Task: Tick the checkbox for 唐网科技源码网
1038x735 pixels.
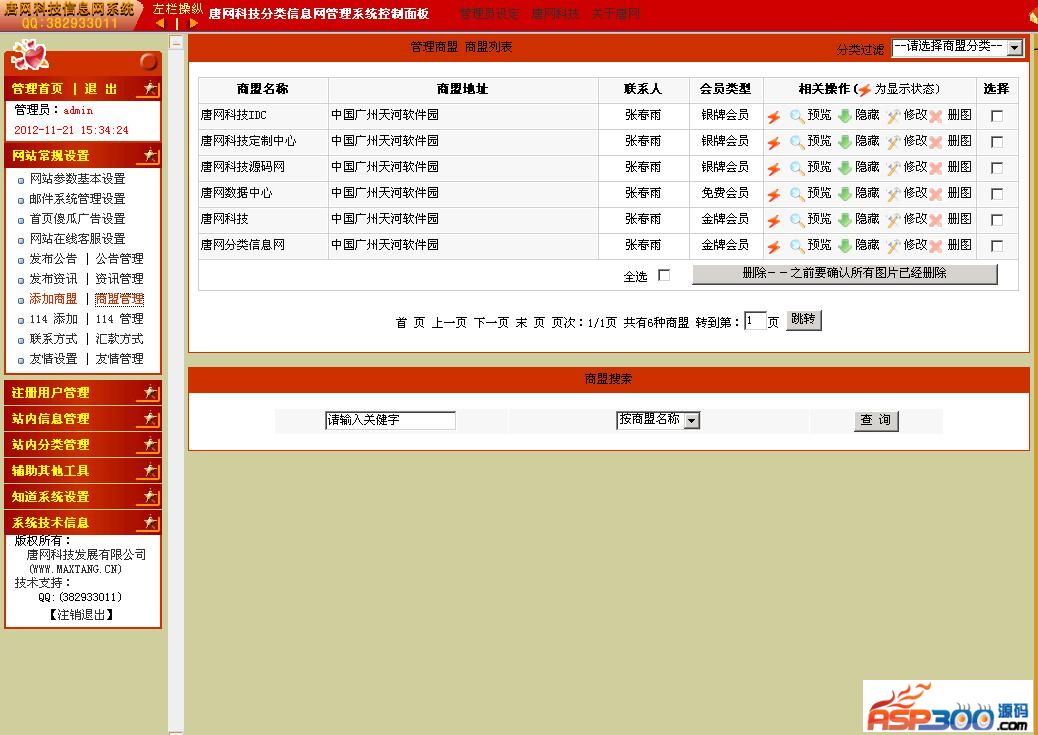Action: point(996,168)
